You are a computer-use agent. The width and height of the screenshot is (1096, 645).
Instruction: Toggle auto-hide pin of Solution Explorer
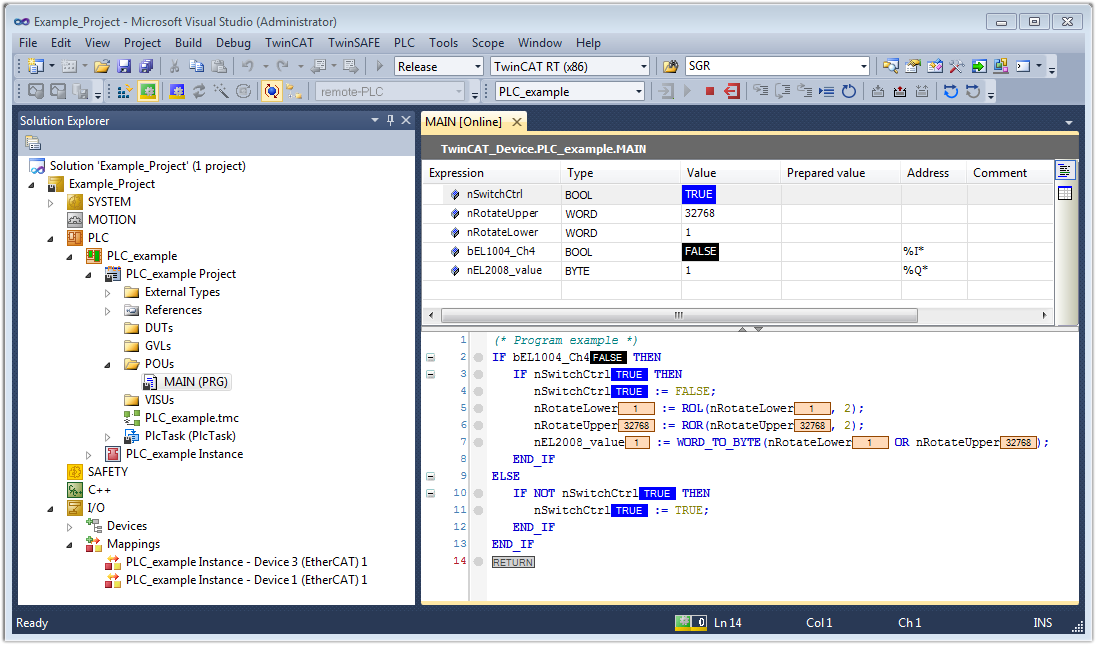point(390,120)
